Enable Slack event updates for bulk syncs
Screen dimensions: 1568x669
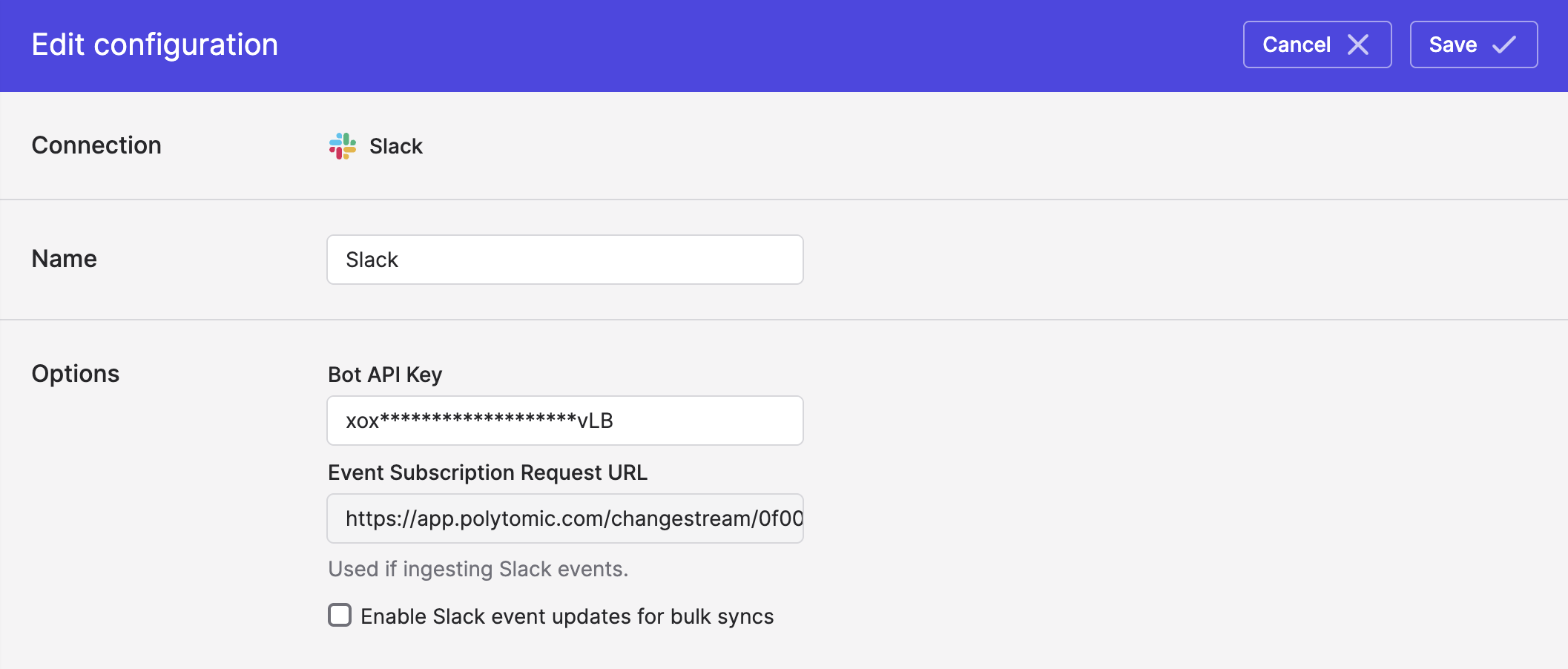point(340,616)
